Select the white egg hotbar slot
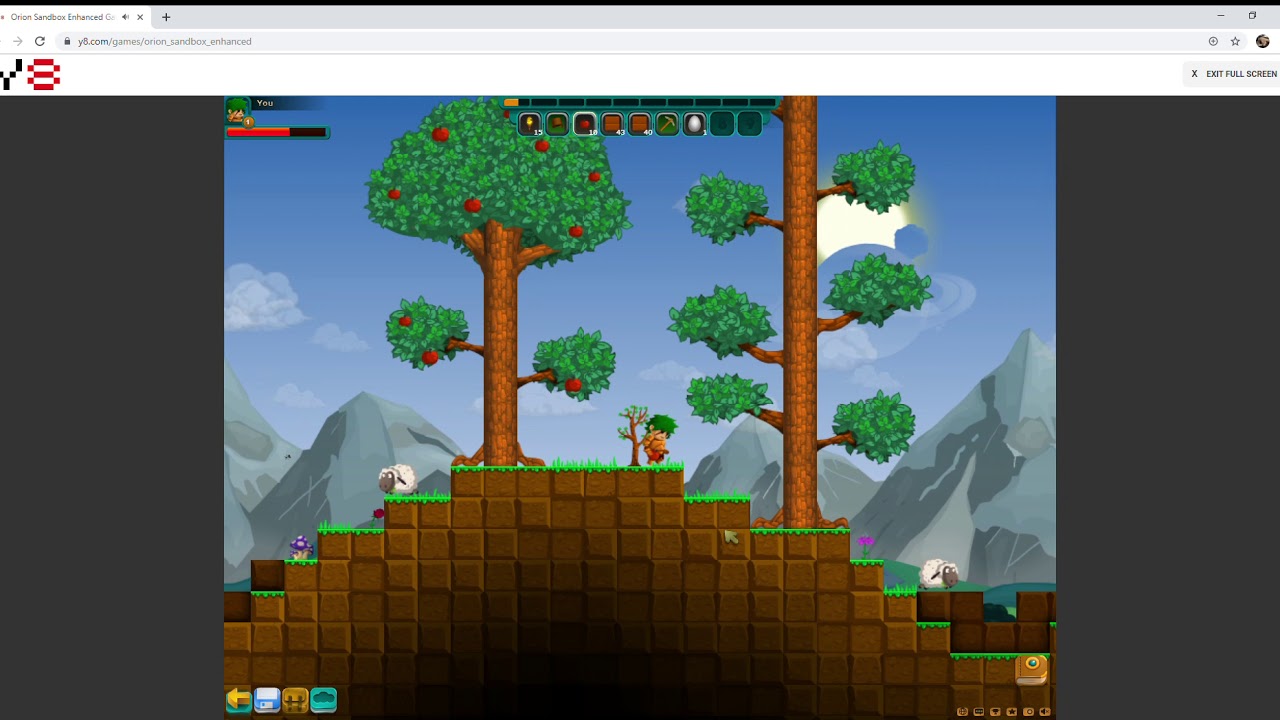This screenshot has height=720, width=1280. tap(694, 124)
